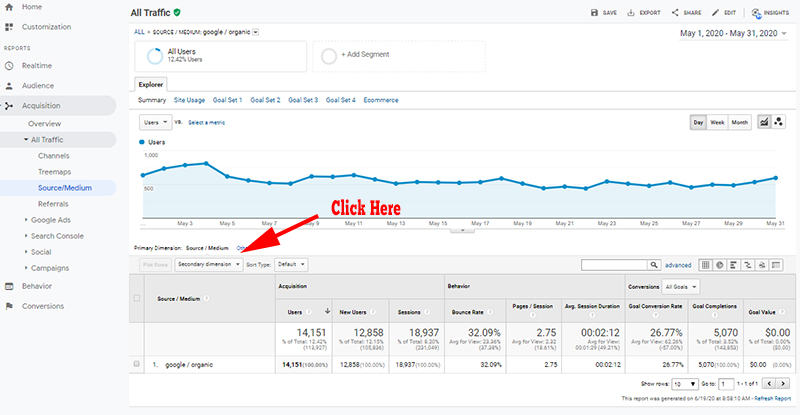Select the Term cloud view icon
The width and height of the screenshot is (800, 415).
(x=762, y=265)
